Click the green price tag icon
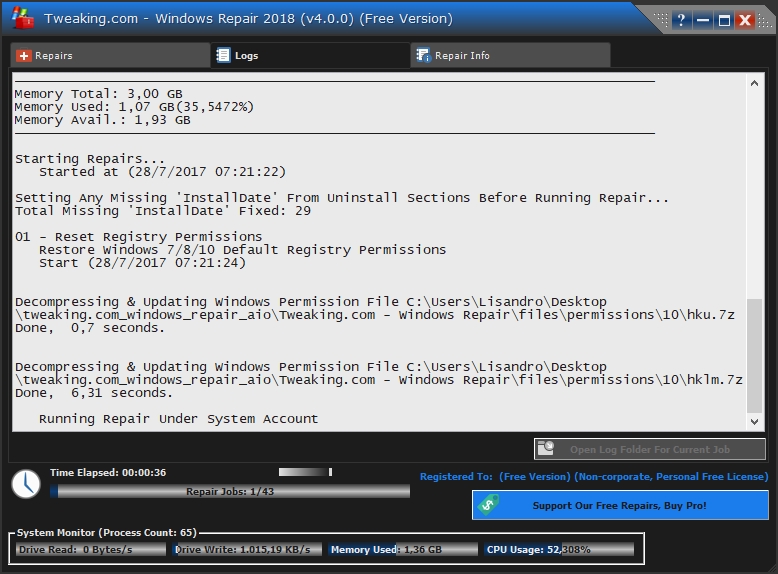Screen dimensions: 778x574 [489, 505]
